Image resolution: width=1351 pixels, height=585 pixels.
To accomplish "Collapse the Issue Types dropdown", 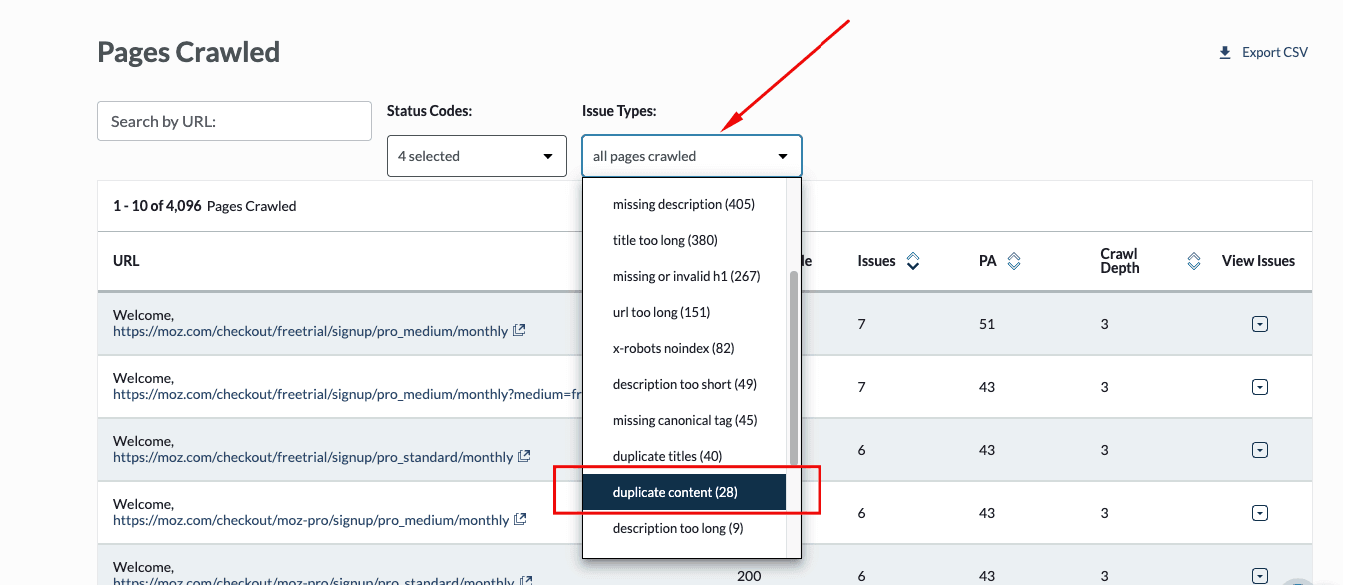I will tap(691, 156).
